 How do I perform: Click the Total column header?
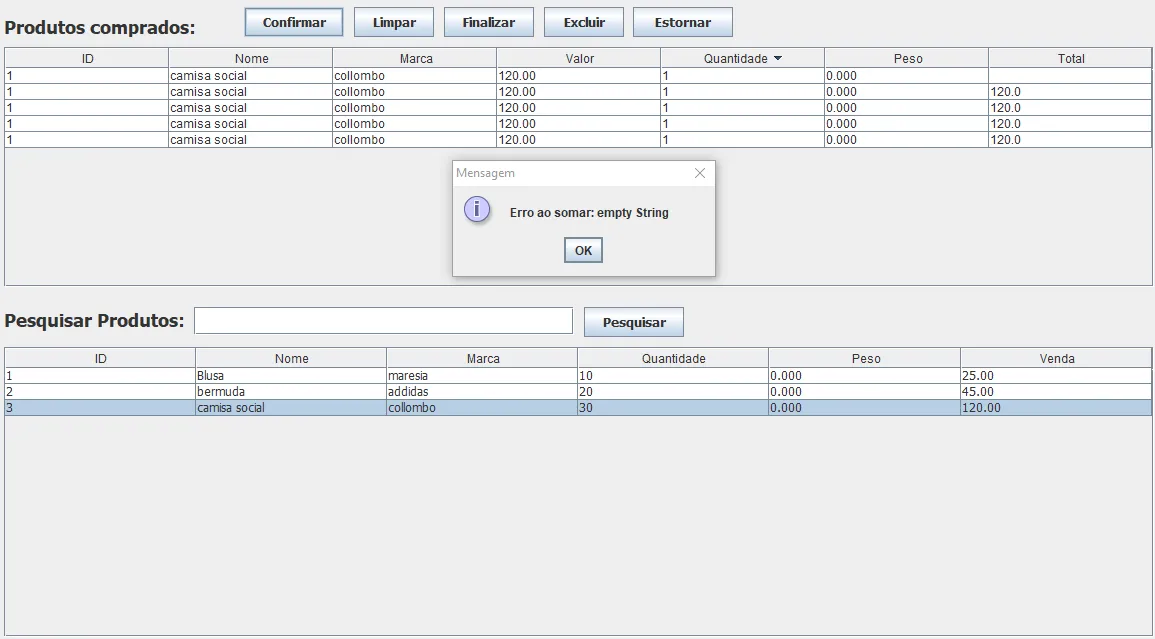(x=1070, y=59)
